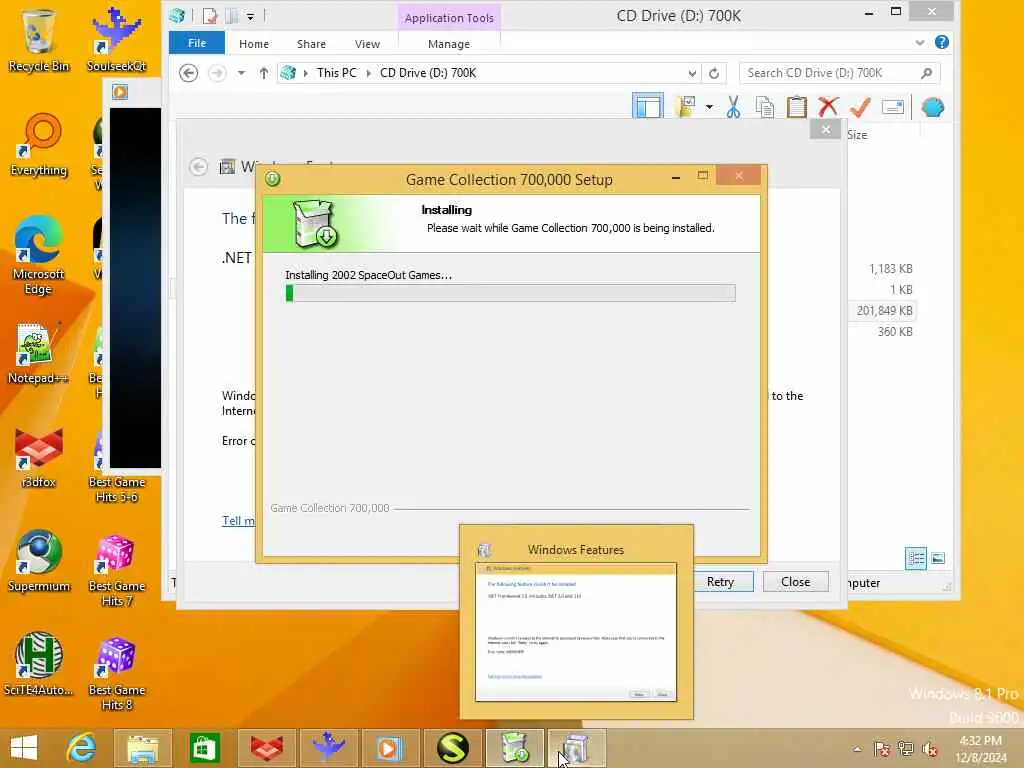Viewport: 1024px width, 768px height.
Task: Click the setup installation progress bar
Action: pyautogui.click(x=510, y=293)
